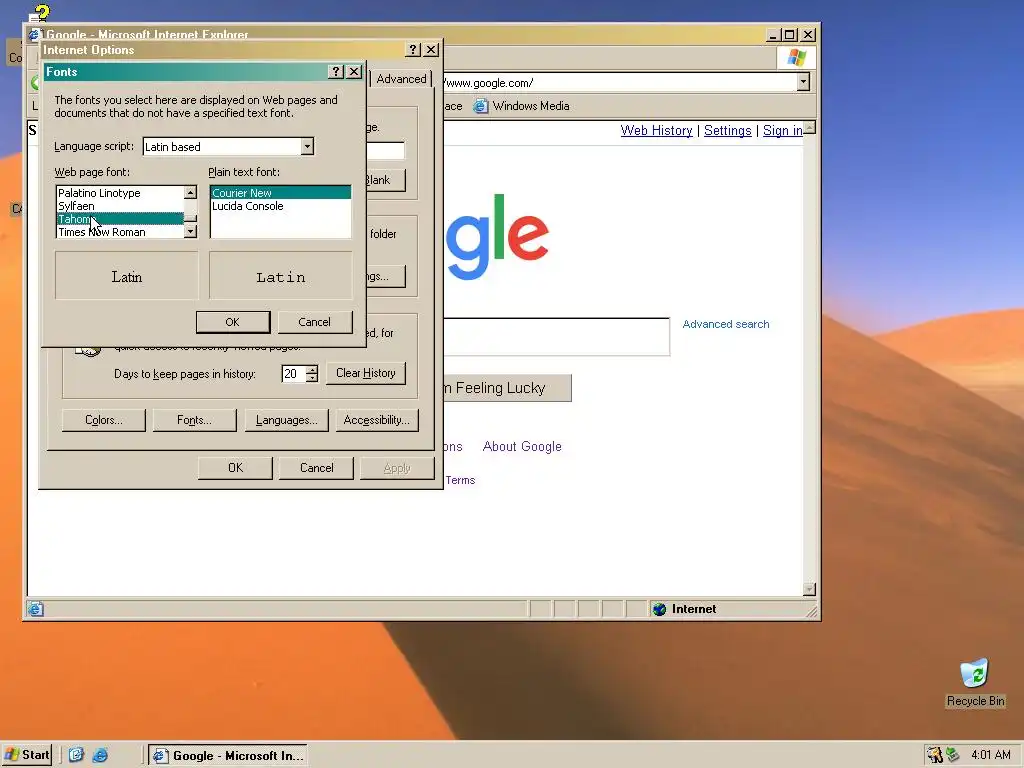The height and width of the screenshot is (768, 1024).
Task: Click web page font list down arrow
Action: click(190, 231)
